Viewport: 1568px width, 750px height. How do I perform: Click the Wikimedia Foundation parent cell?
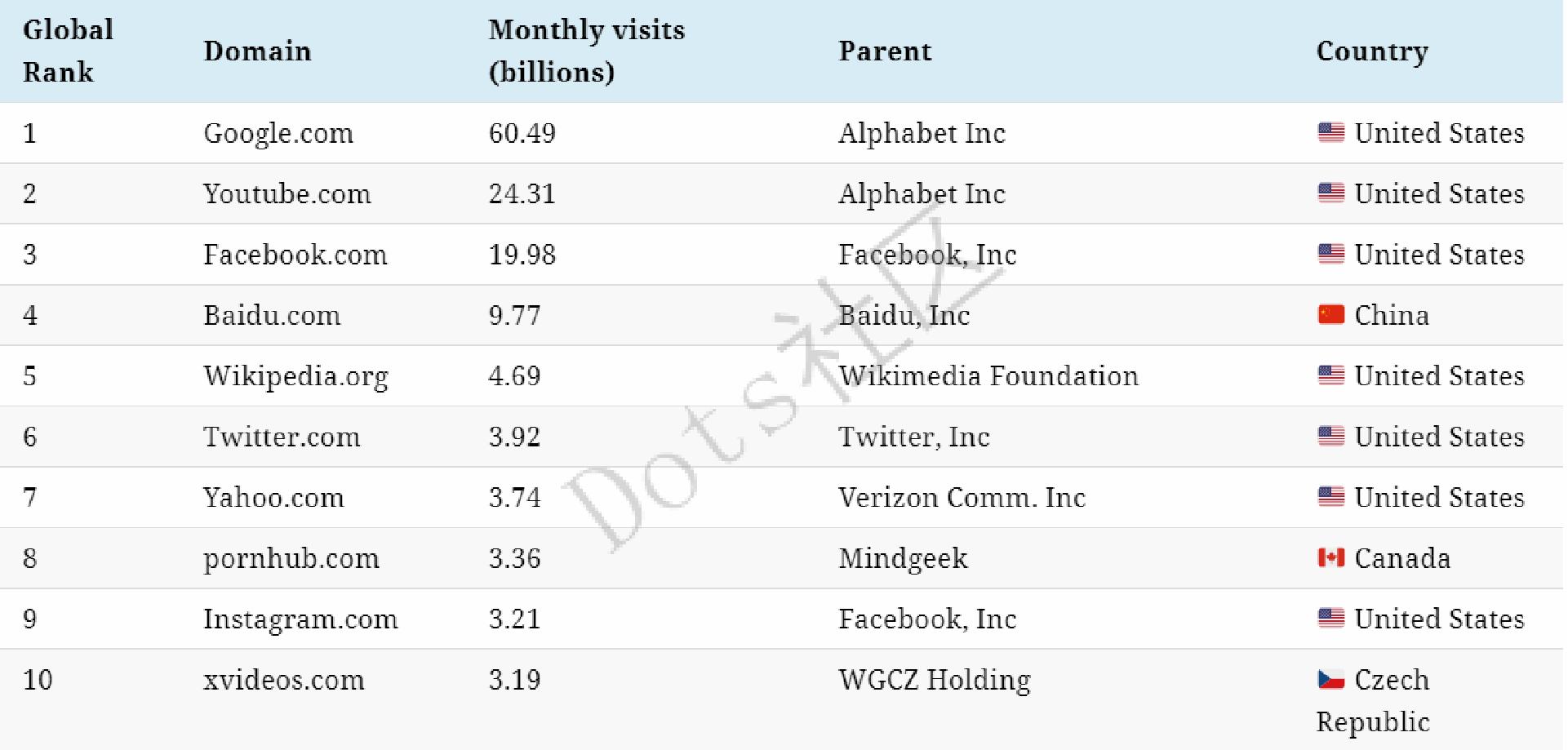pyautogui.click(x=988, y=375)
